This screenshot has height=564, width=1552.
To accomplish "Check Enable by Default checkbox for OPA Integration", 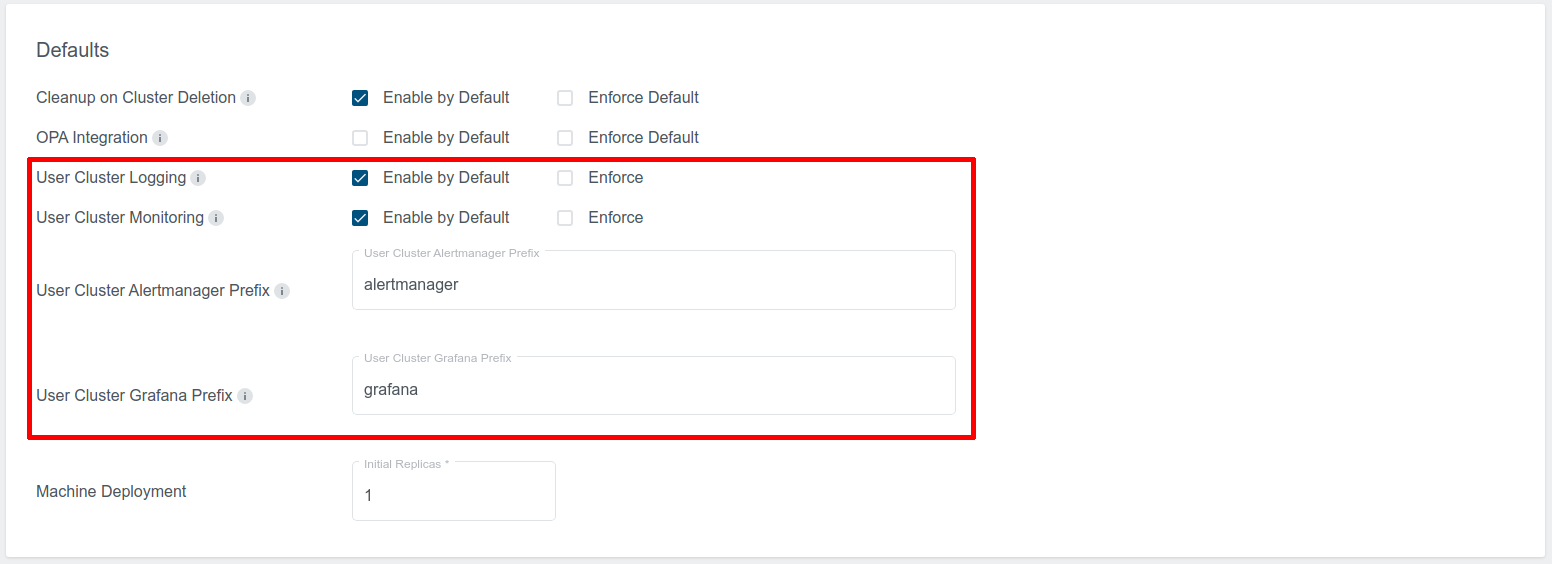I will click(360, 138).
